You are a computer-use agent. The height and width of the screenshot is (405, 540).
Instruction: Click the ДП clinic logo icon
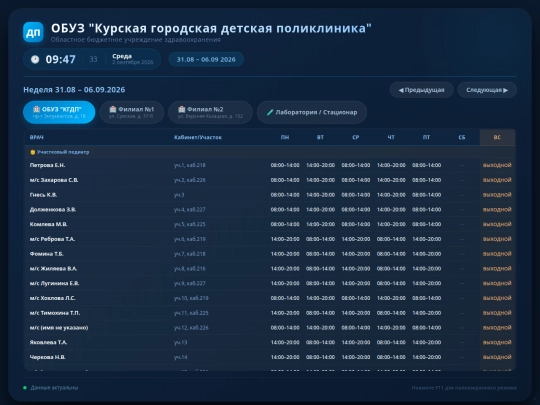[33, 32]
